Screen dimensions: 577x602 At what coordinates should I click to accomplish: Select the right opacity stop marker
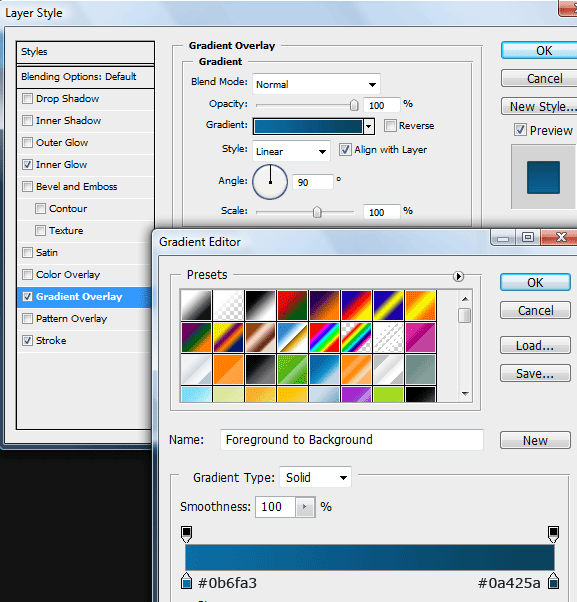click(x=553, y=534)
